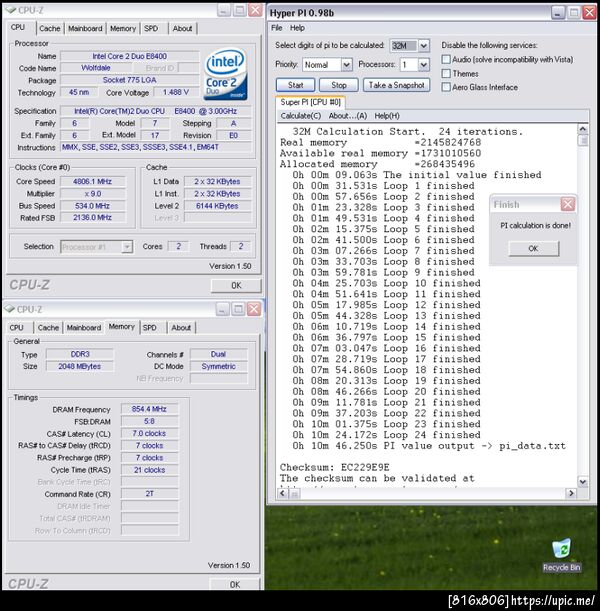The width and height of the screenshot is (600, 611).
Task: Click the Stop button in Hyper PI
Action: tap(339, 85)
